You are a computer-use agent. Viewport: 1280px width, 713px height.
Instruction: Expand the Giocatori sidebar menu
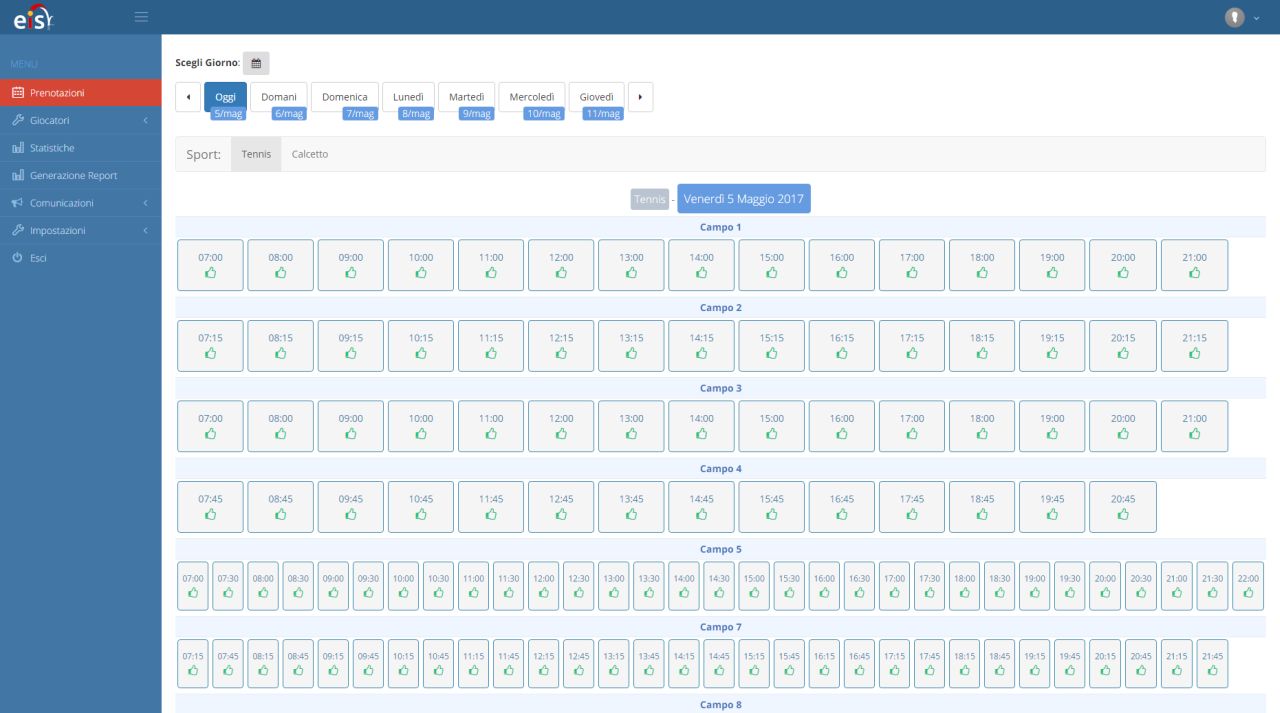[x=80, y=120]
